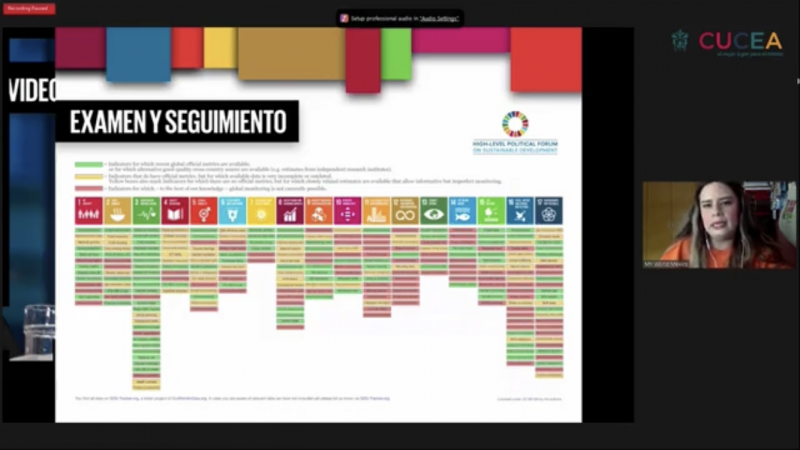
Task: Click the SDG 17 Partnerships icon
Action: pos(549,210)
